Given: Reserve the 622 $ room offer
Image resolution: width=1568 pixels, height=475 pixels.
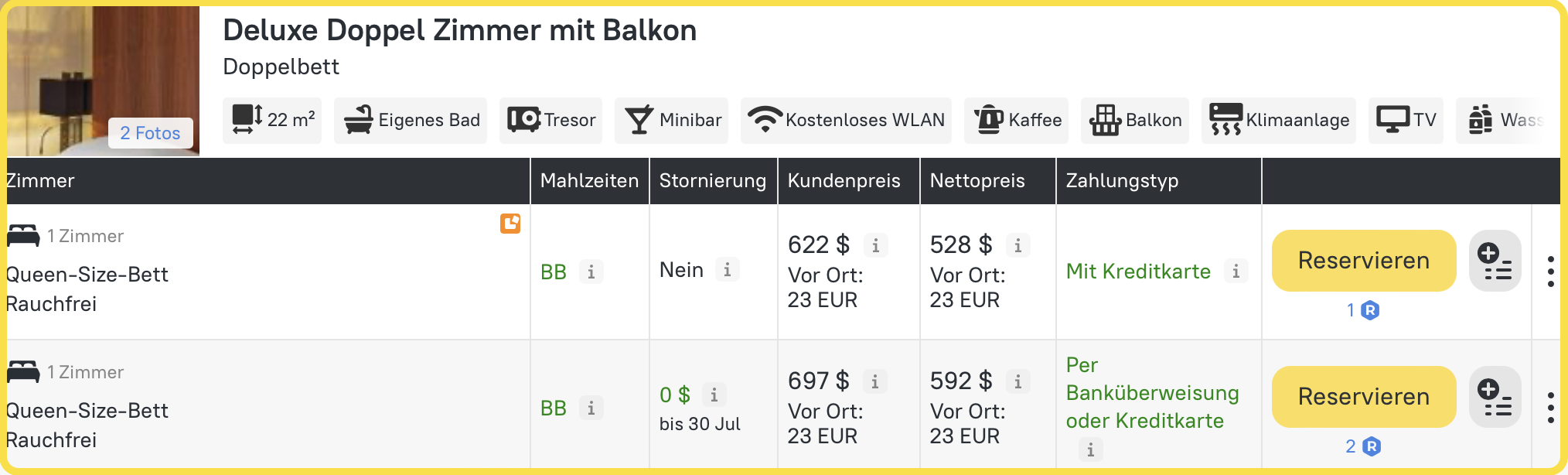Looking at the screenshot, I should pos(1363,261).
